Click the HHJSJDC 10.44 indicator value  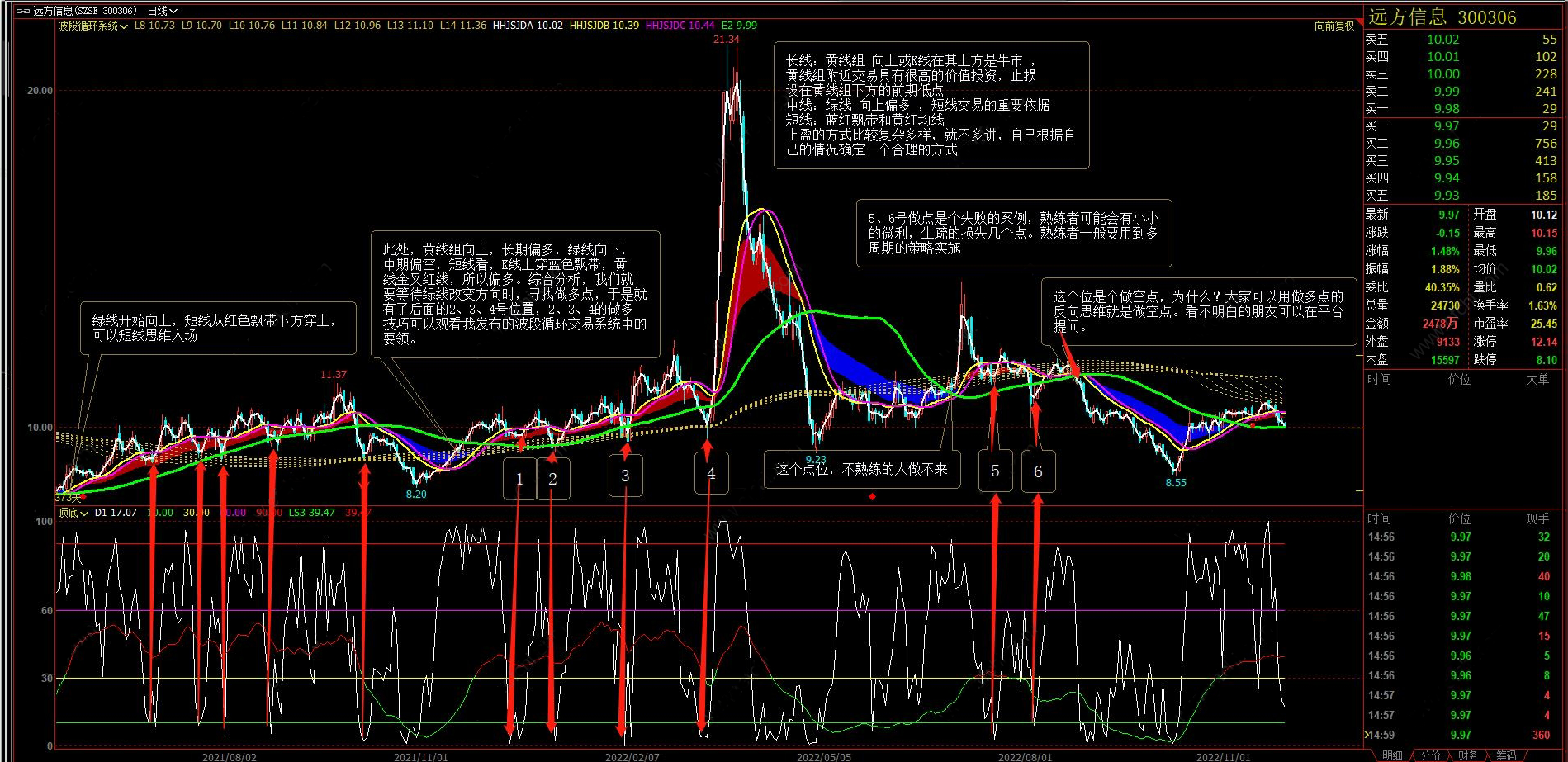click(x=680, y=26)
